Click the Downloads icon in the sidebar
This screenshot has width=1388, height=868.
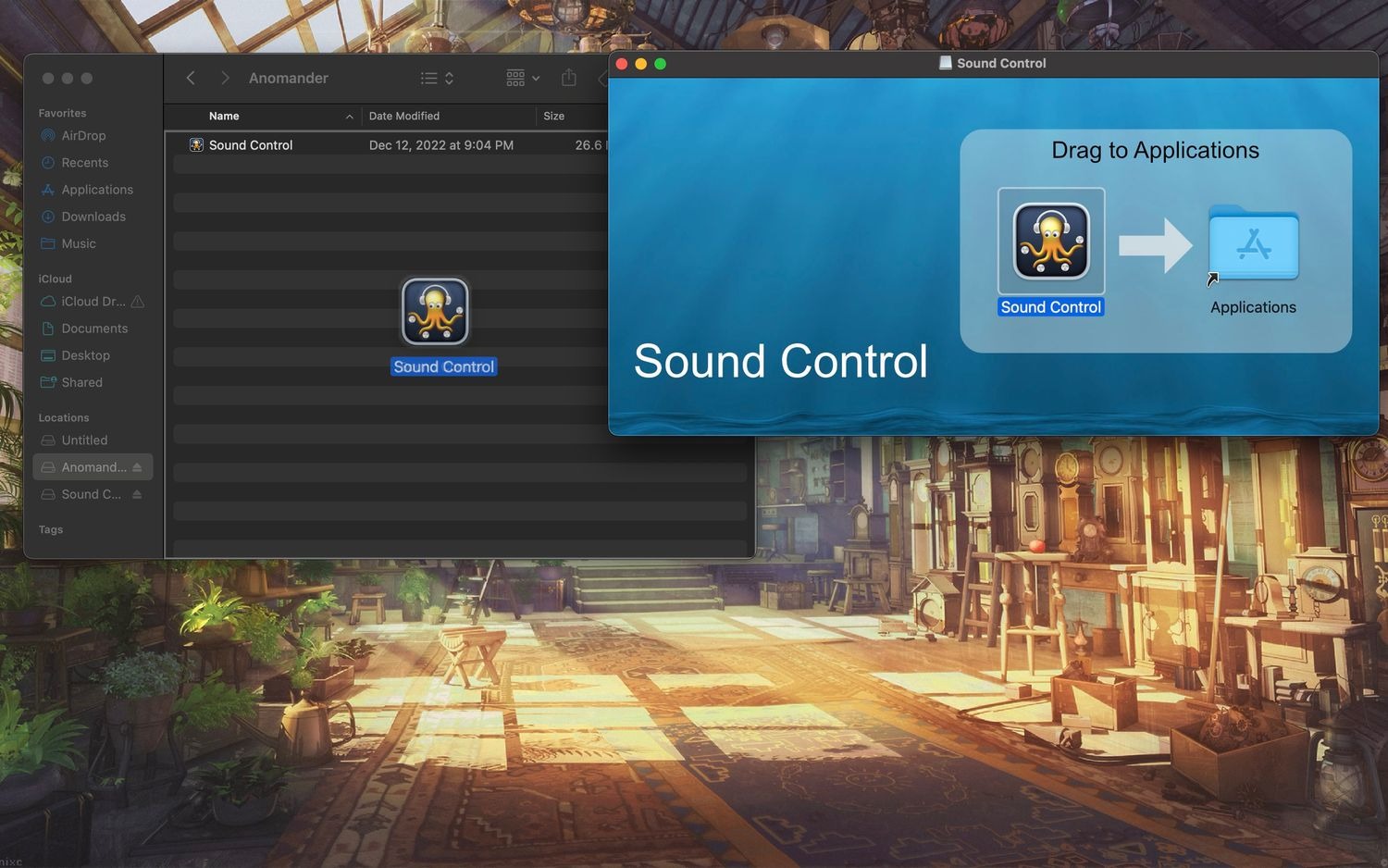pos(48,217)
